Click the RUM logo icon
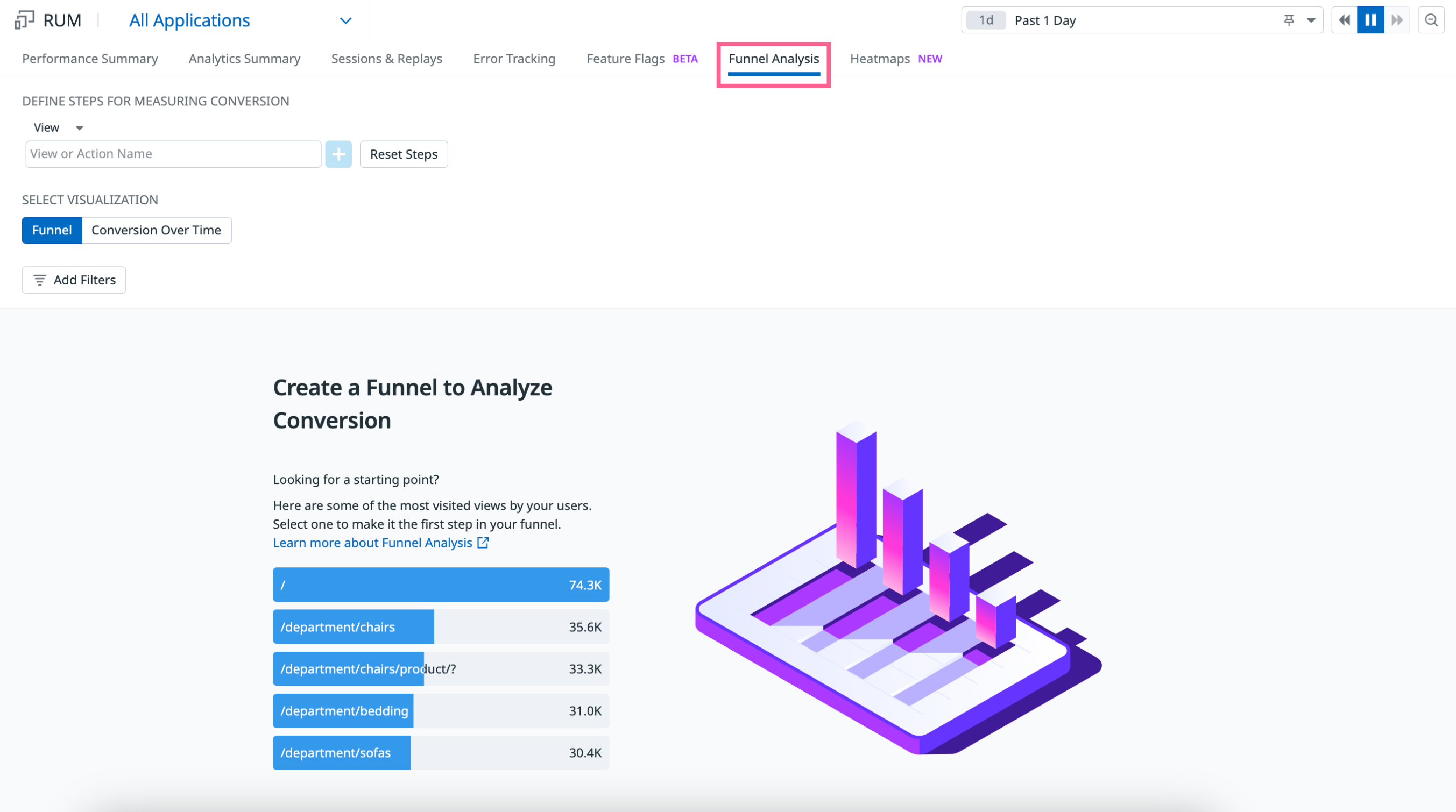1456x812 pixels. [x=24, y=20]
